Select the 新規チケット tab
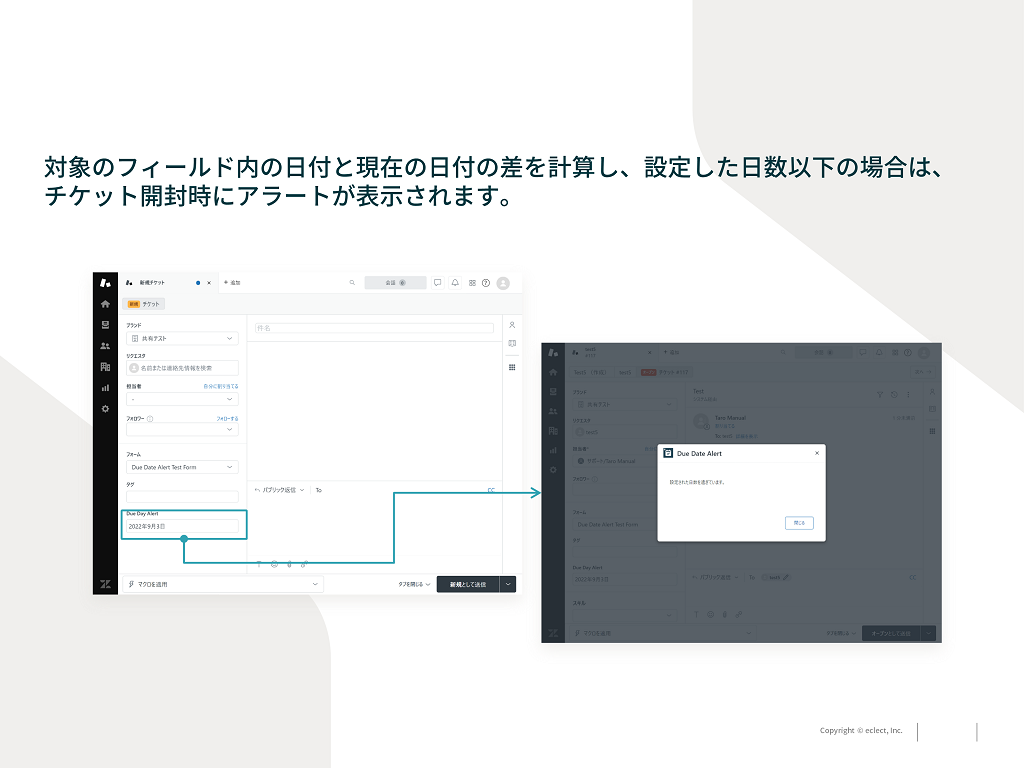Image resolution: width=1024 pixels, height=768 pixels. [x=153, y=283]
